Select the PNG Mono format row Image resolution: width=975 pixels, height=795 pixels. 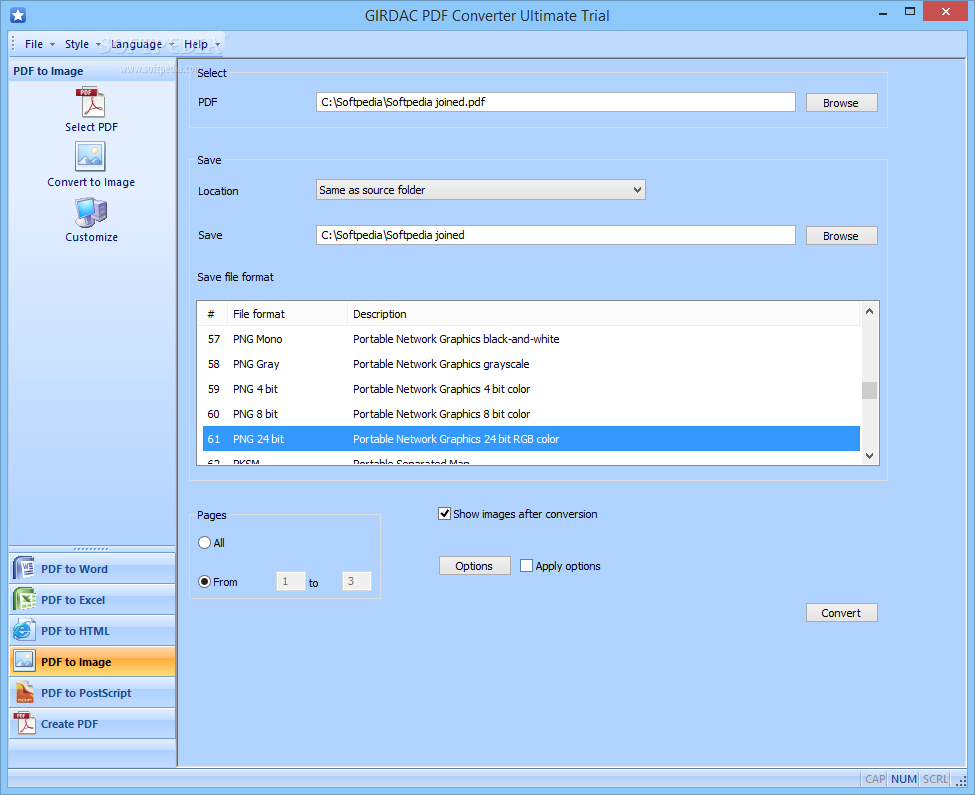coord(531,339)
